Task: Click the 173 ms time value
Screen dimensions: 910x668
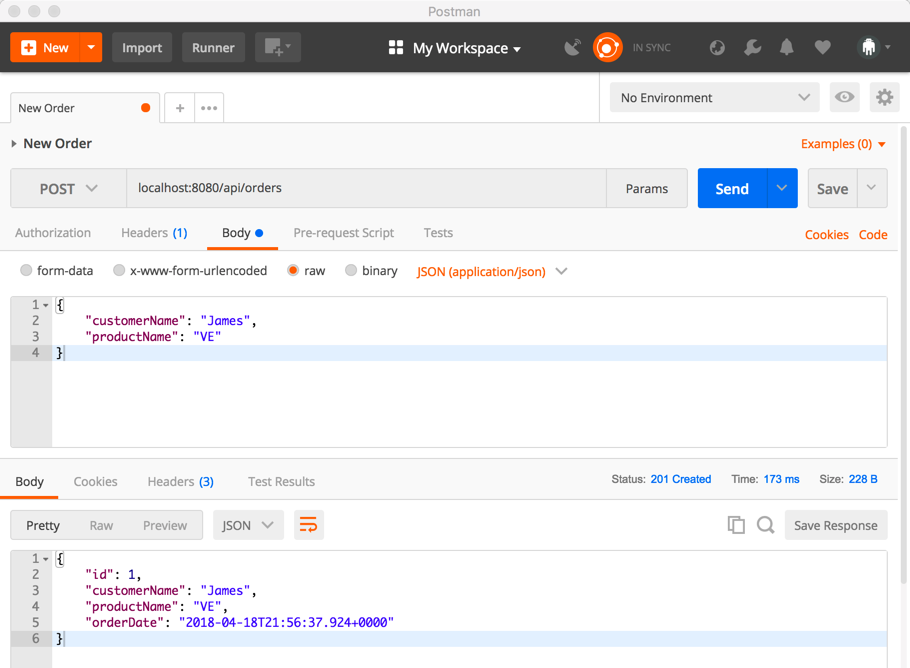Action: pyautogui.click(x=781, y=479)
